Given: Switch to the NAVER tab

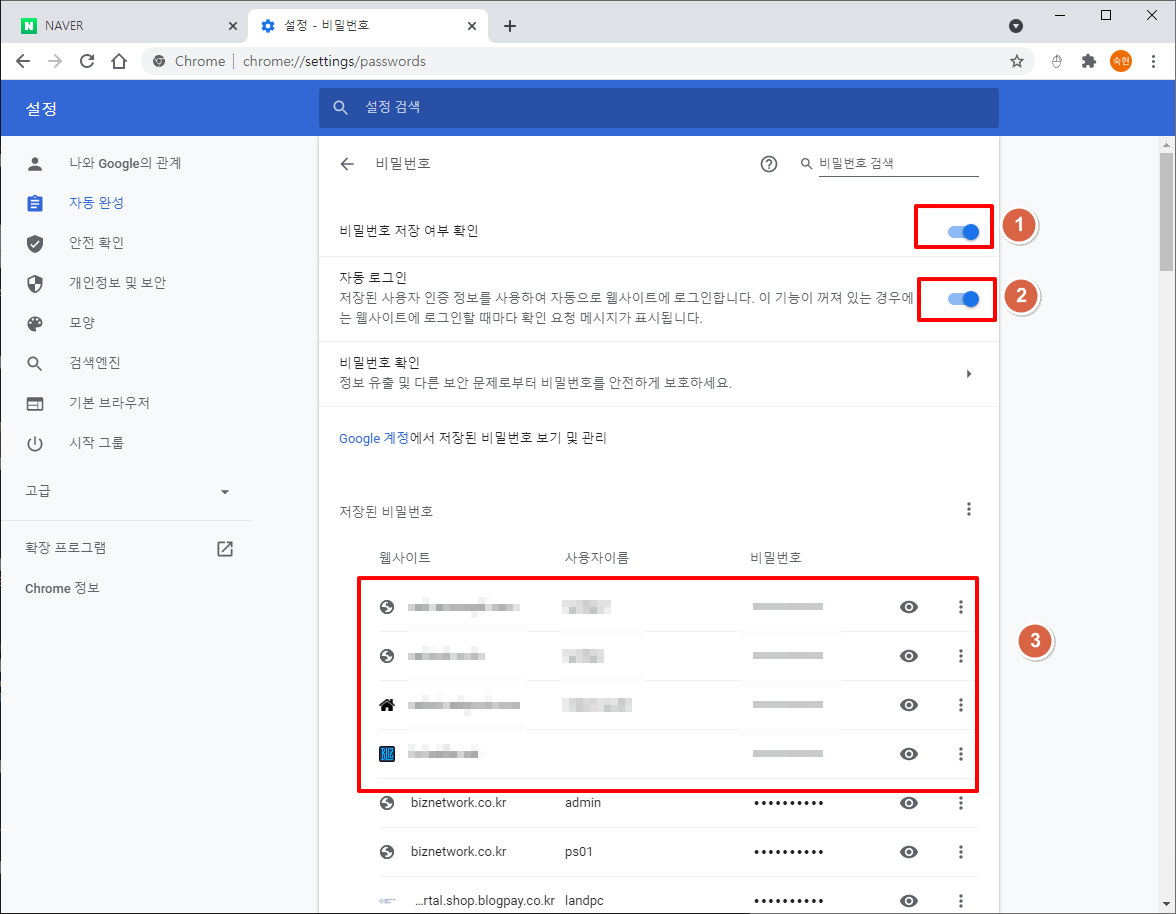Looking at the screenshot, I should (130, 26).
